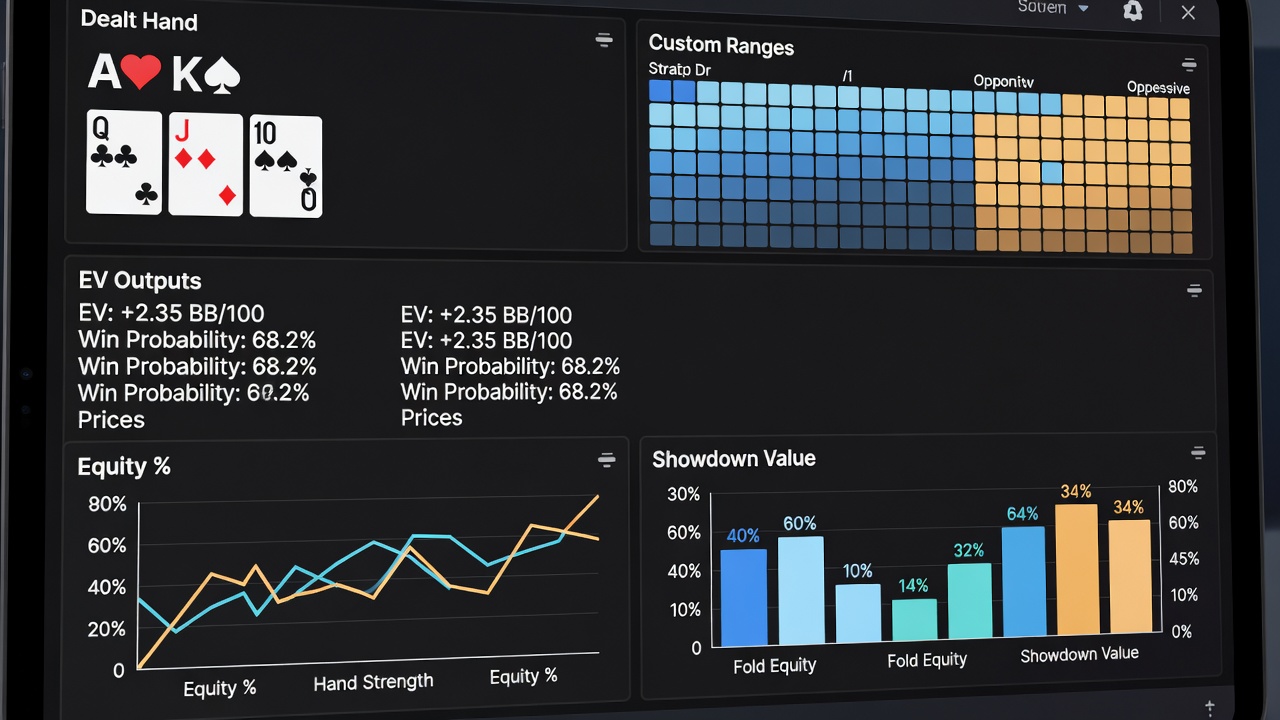Open the Custom Ranges panel menu icon
This screenshot has width=1280, height=720.
(x=1189, y=64)
